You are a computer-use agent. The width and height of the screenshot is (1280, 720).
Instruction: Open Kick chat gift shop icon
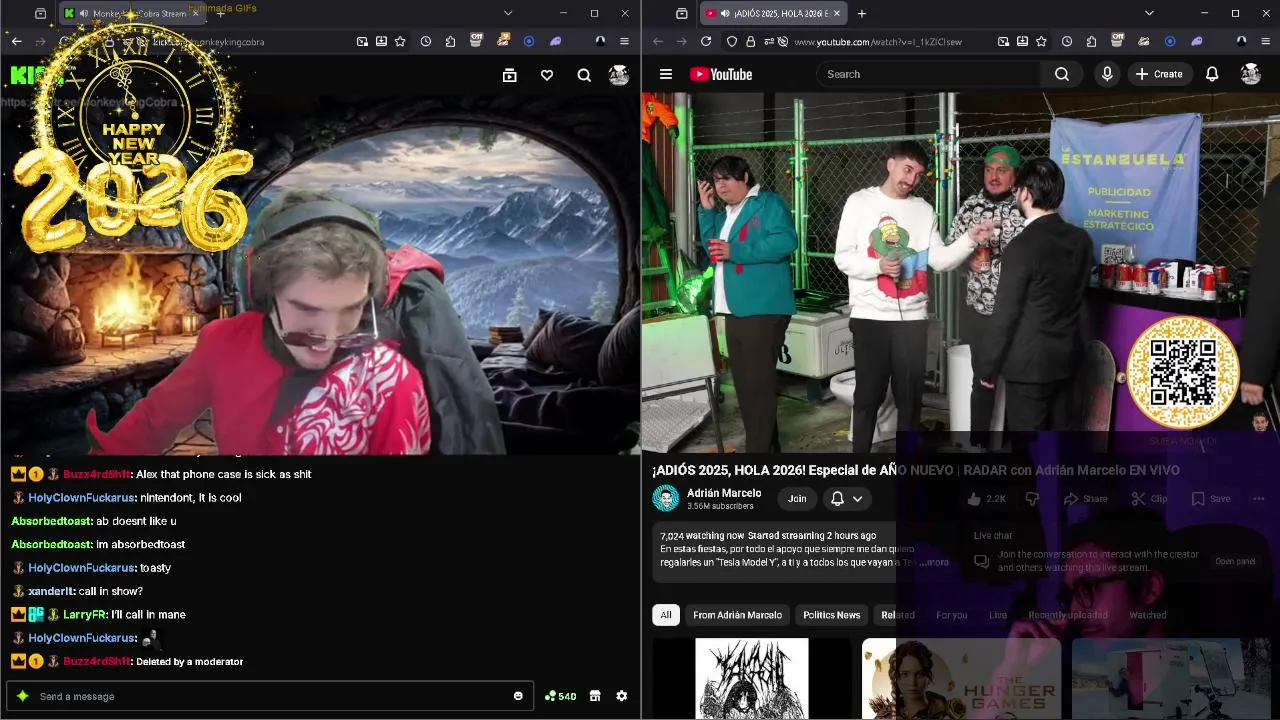(595, 696)
